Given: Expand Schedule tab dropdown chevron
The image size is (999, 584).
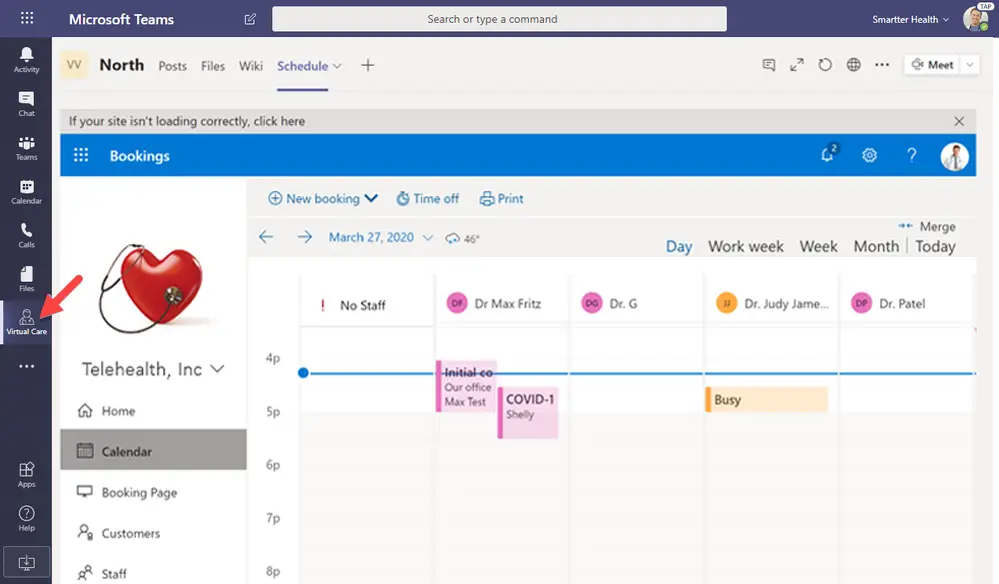Looking at the screenshot, I should [x=338, y=66].
